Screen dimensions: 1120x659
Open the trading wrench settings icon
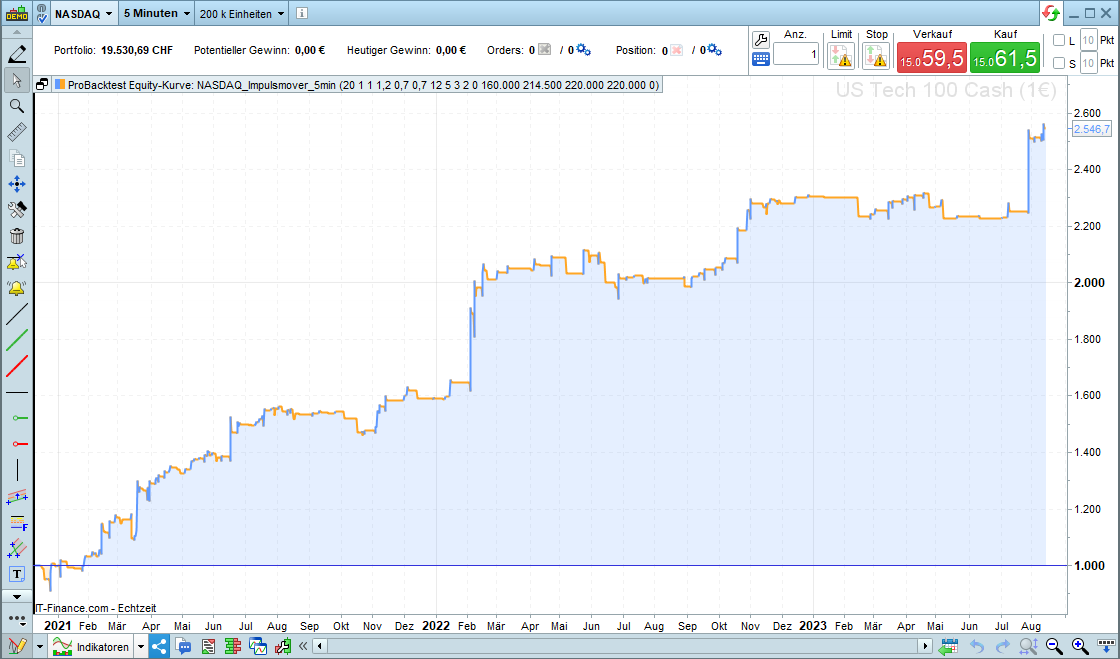click(761, 40)
